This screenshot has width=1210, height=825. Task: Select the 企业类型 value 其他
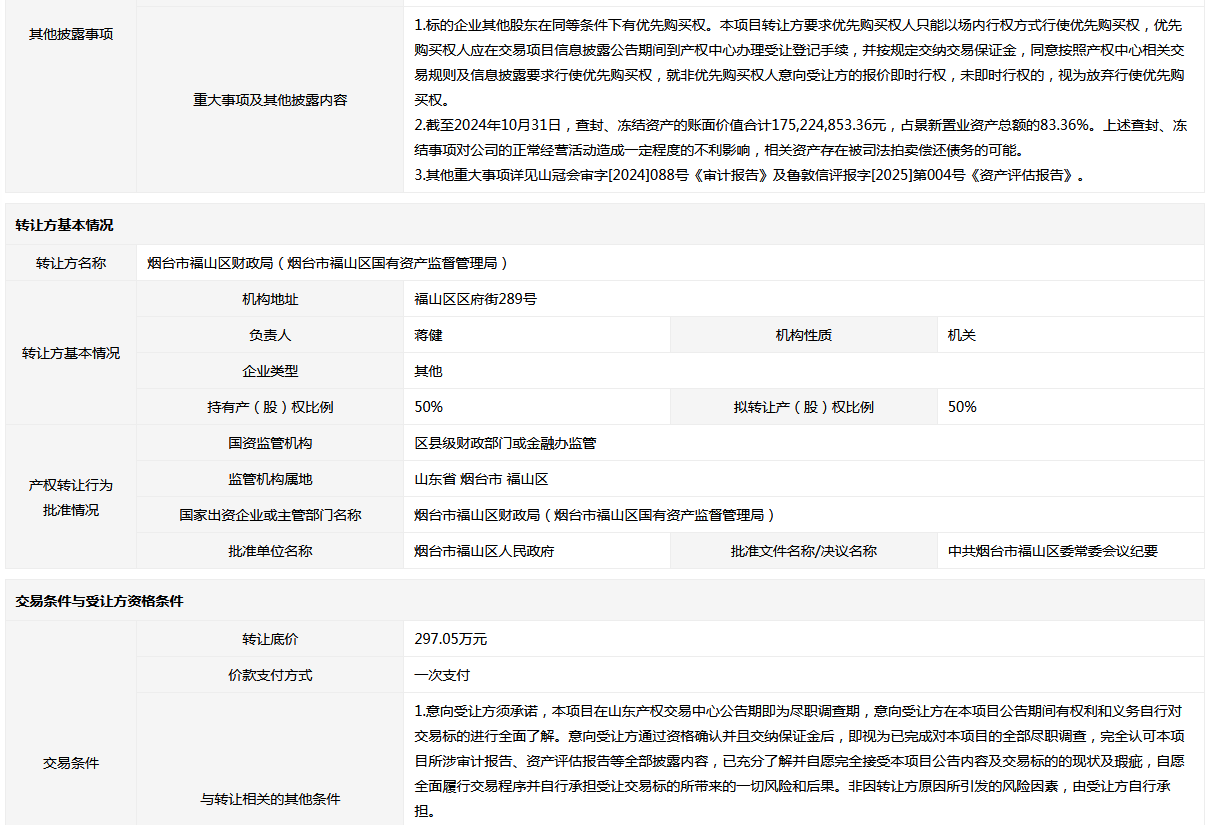point(428,371)
